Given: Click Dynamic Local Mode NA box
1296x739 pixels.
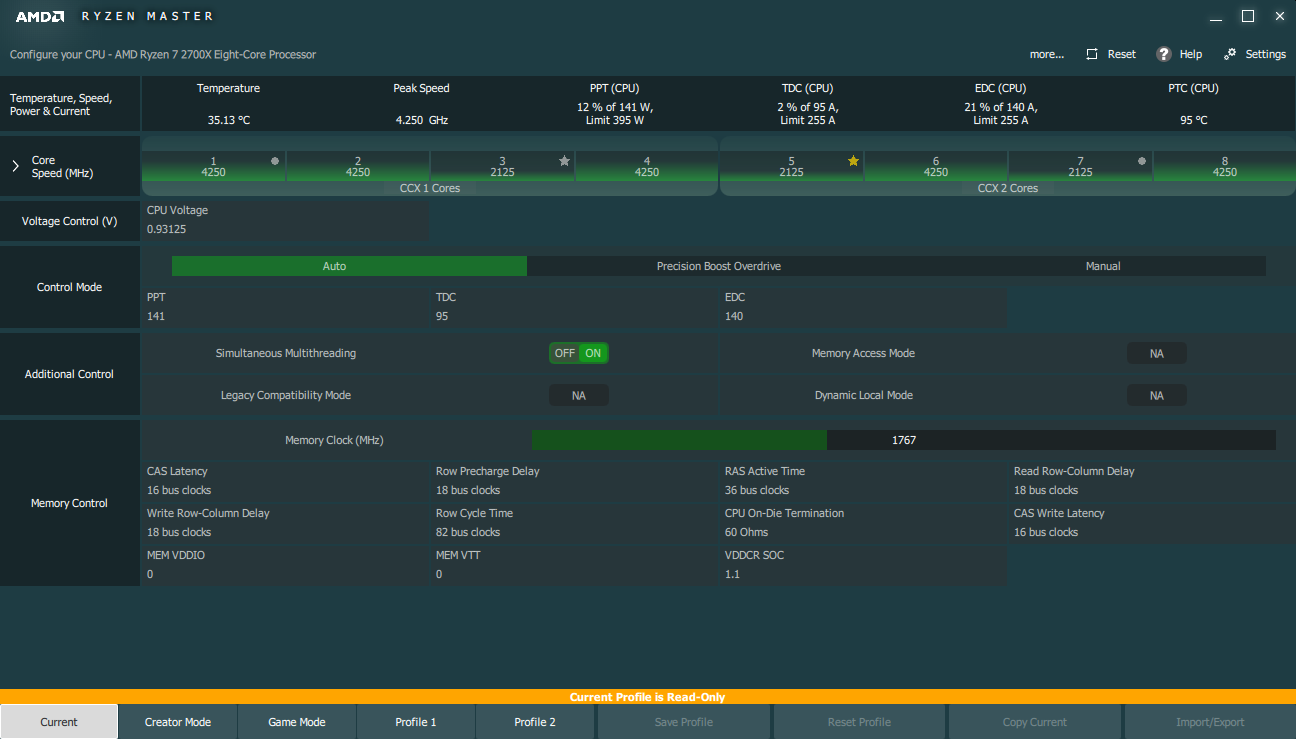Looking at the screenshot, I should [1157, 395].
